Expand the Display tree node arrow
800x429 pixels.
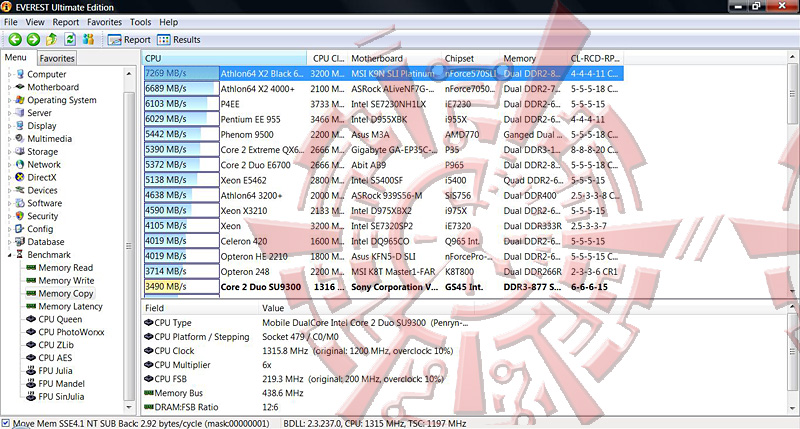coord(9,126)
